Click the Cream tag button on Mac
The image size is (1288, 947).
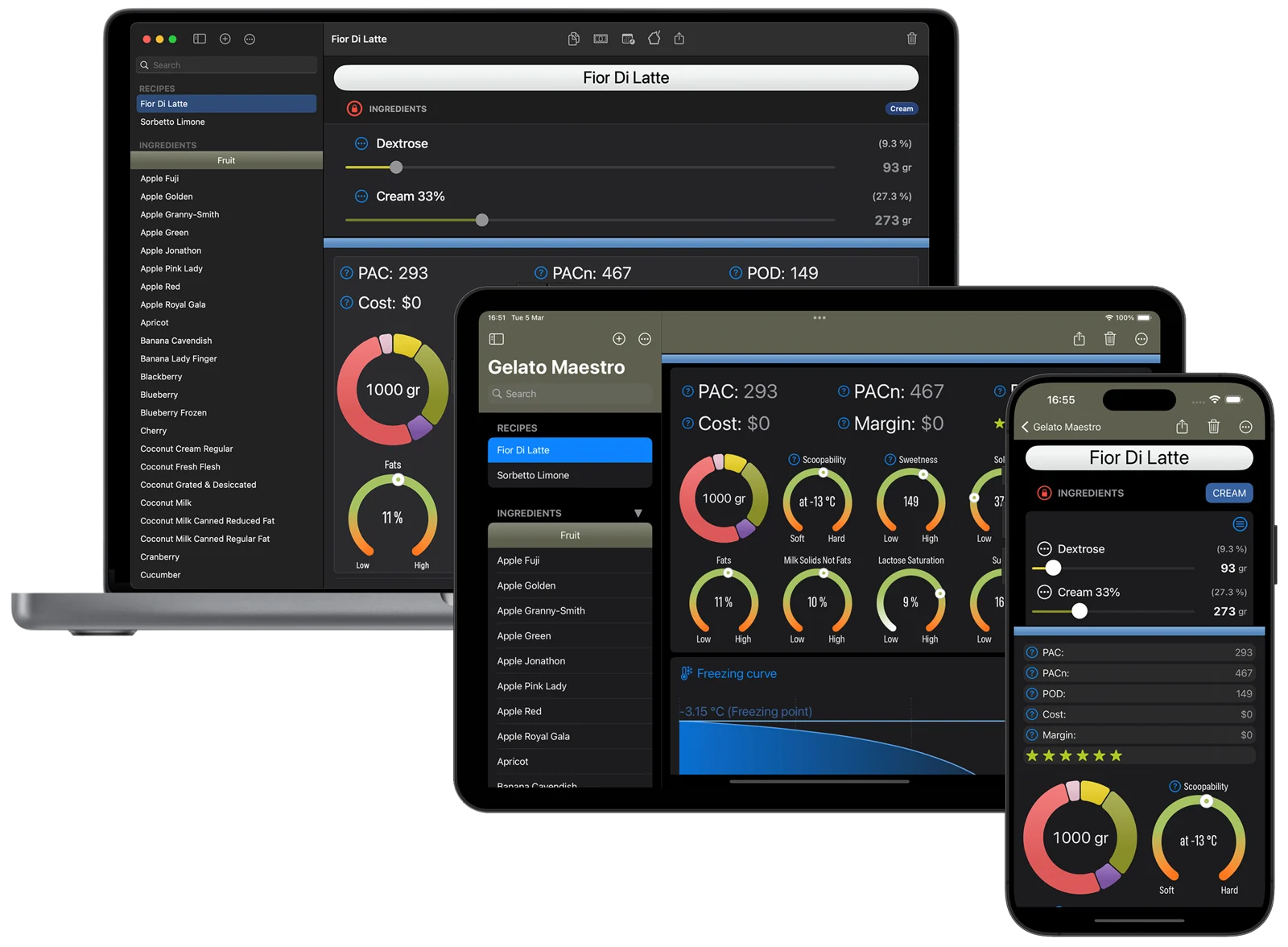[902, 109]
